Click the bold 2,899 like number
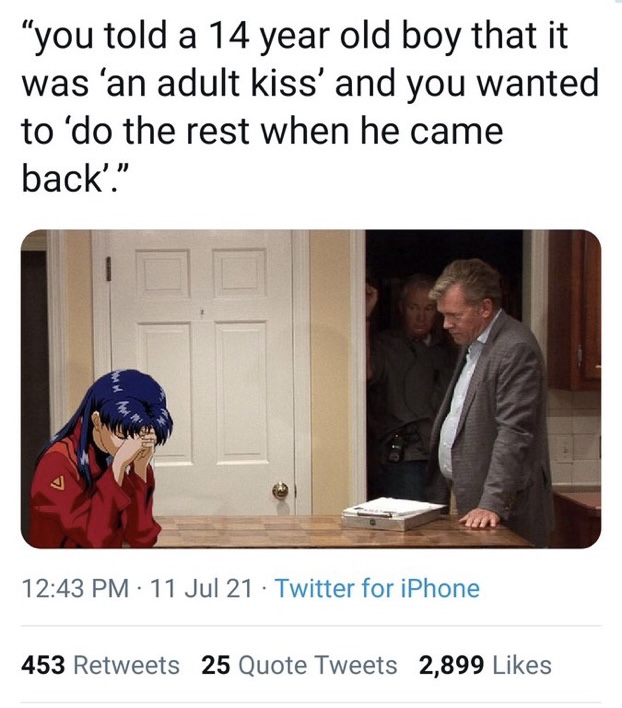The image size is (622, 708). point(451,665)
